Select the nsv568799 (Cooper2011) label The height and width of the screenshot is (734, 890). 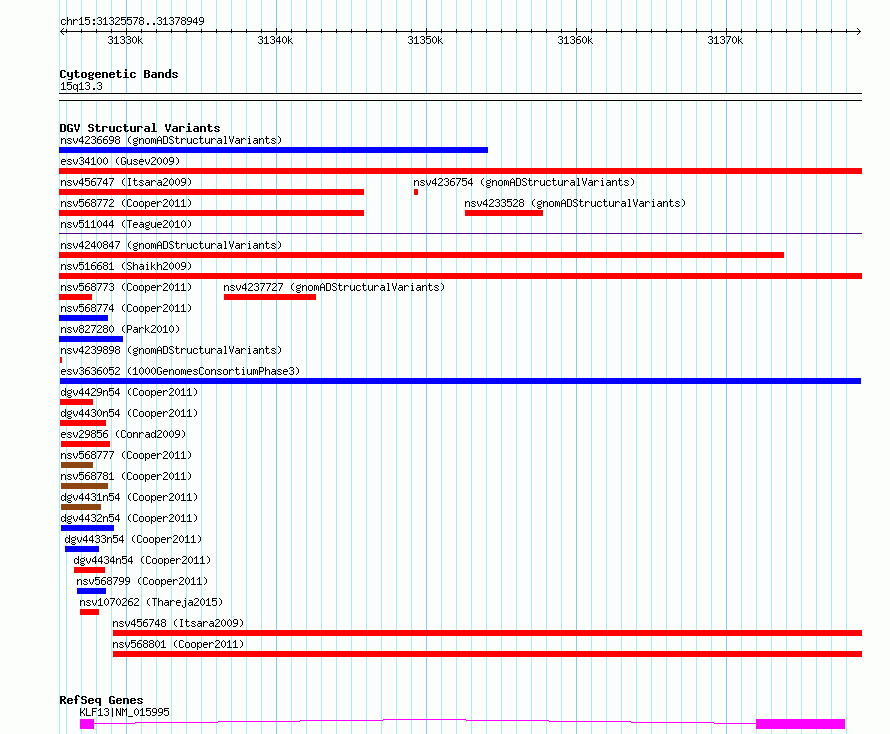(142, 581)
